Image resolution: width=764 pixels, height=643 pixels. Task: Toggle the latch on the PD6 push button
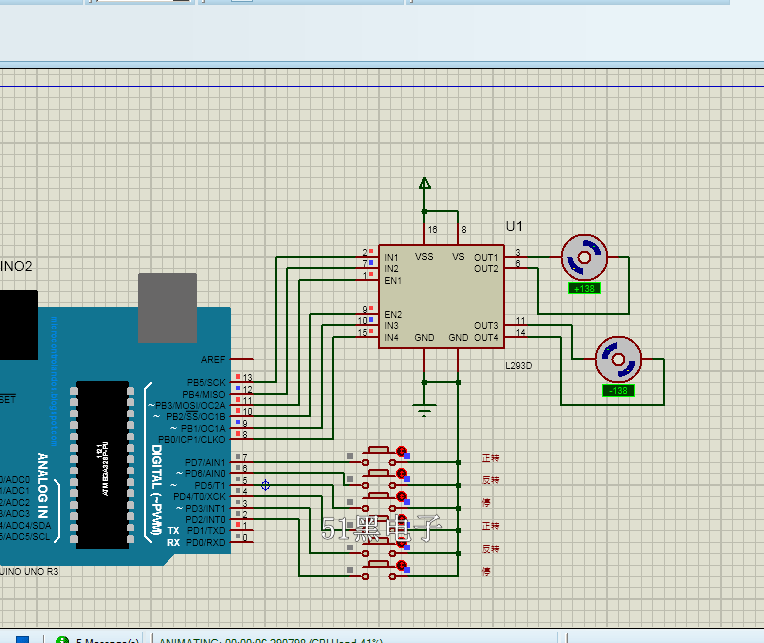click(401, 473)
